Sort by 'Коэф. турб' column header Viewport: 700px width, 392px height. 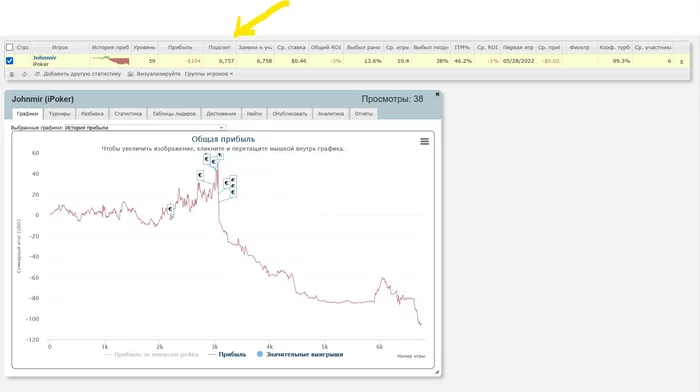click(x=615, y=47)
